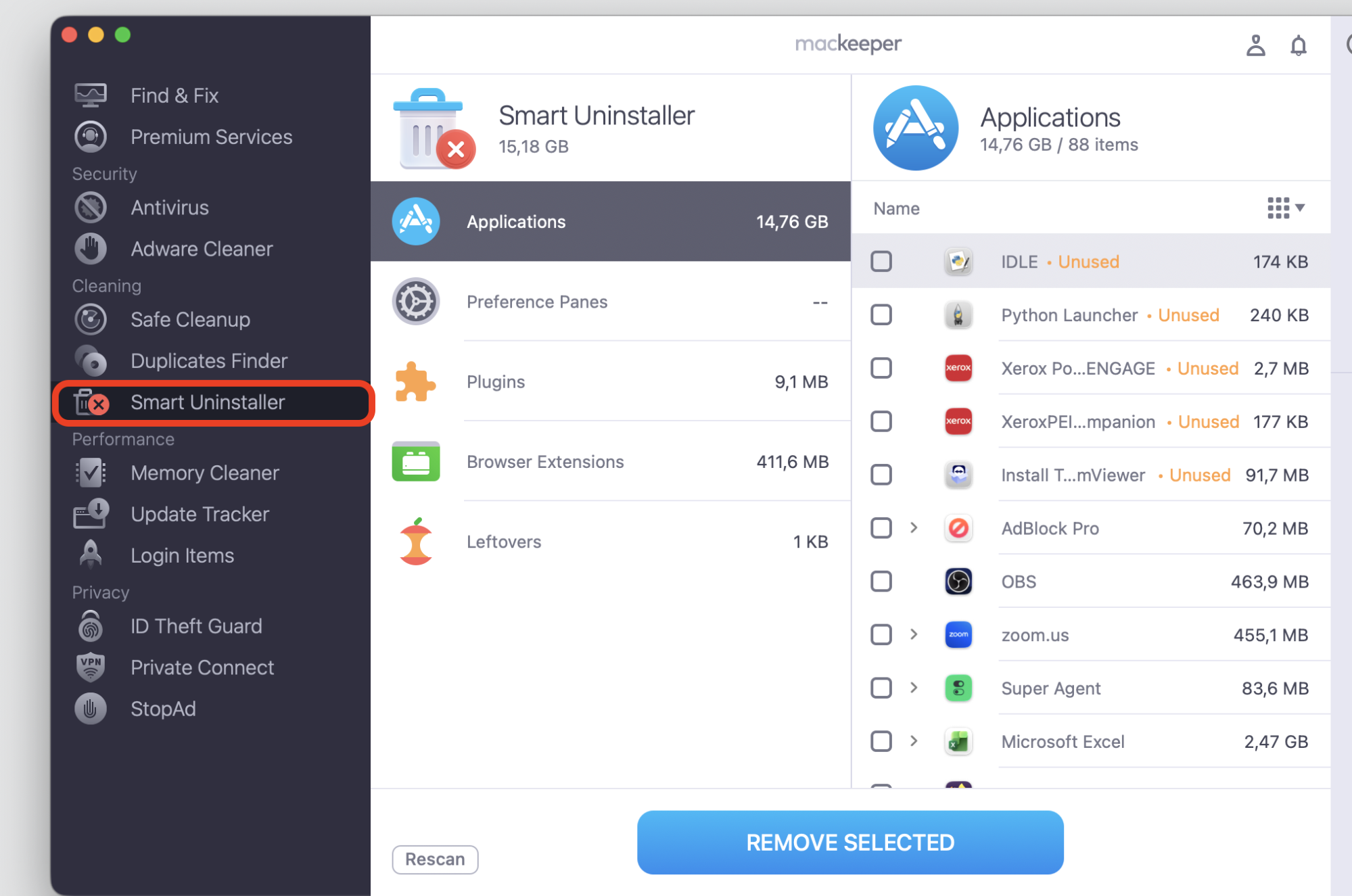Click the XeroxPEI...mpanion app icon

(x=958, y=421)
